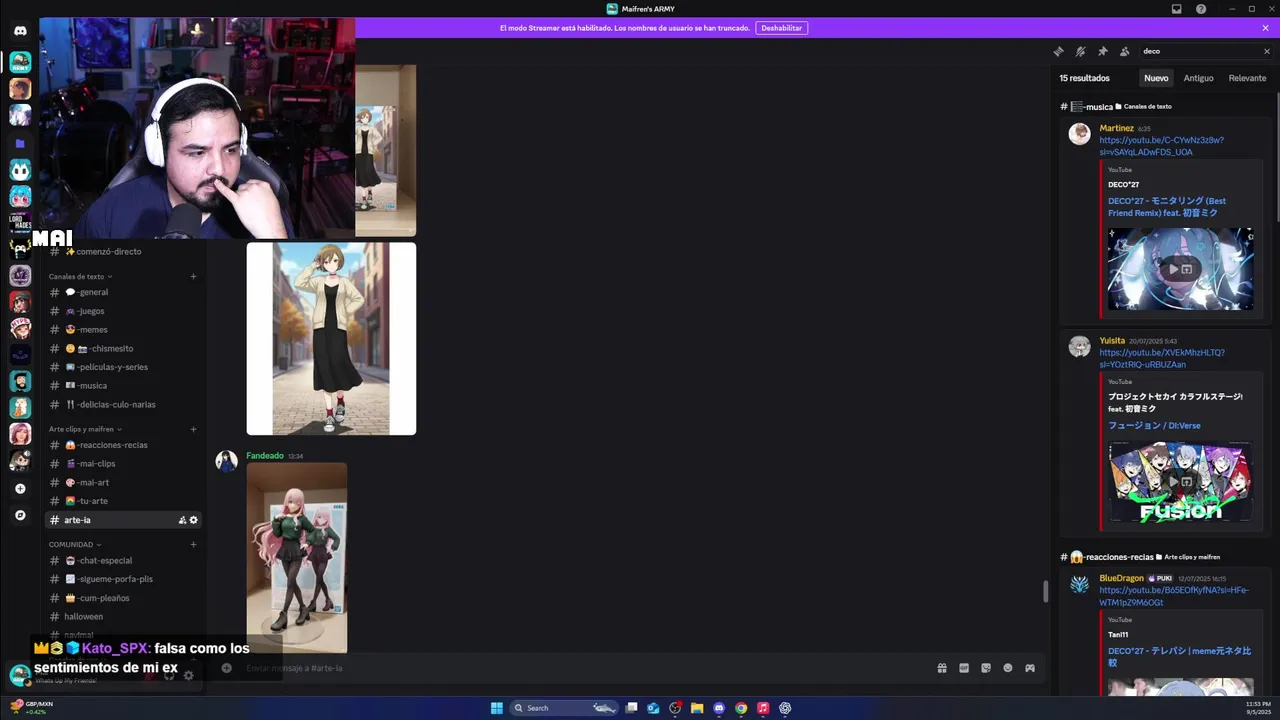The height and width of the screenshot is (720, 1280).
Task: Open the -general channel
Action: (124, 292)
